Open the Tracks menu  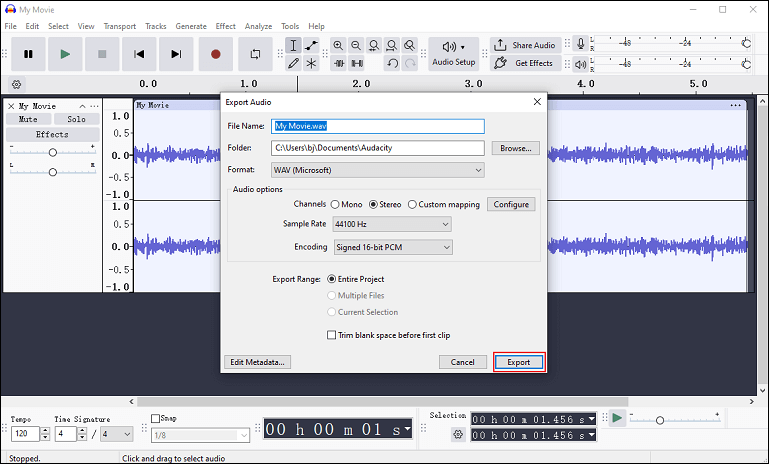155,26
